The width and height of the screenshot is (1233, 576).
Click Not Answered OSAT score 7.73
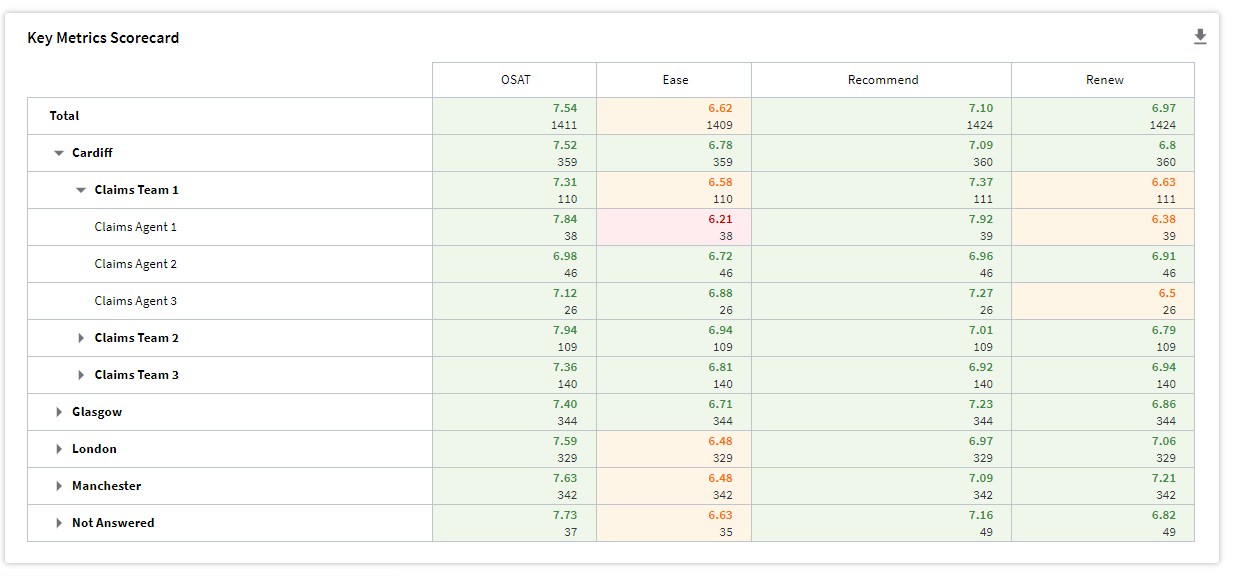click(565, 515)
